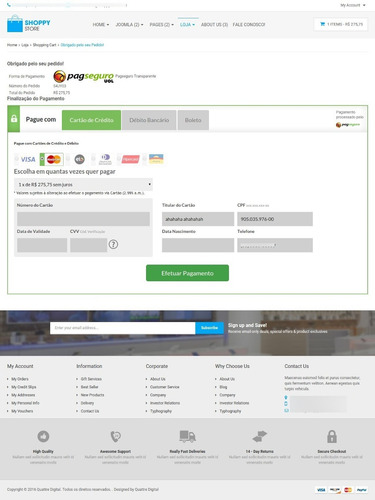The width and height of the screenshot is (375, 500).
Task: Choose the Mastercard card brand
Action: 54,159
